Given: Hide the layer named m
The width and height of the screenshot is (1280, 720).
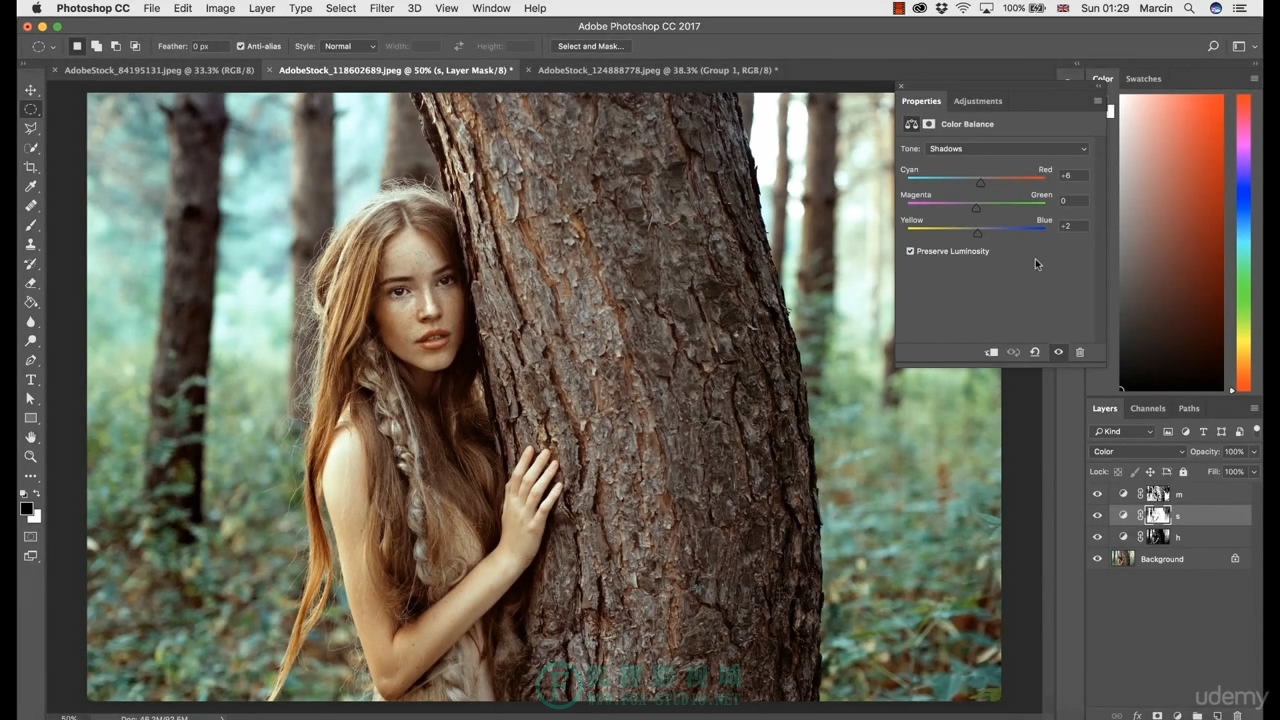Looking at the screenshot, I should click(x=1097, y=494).
